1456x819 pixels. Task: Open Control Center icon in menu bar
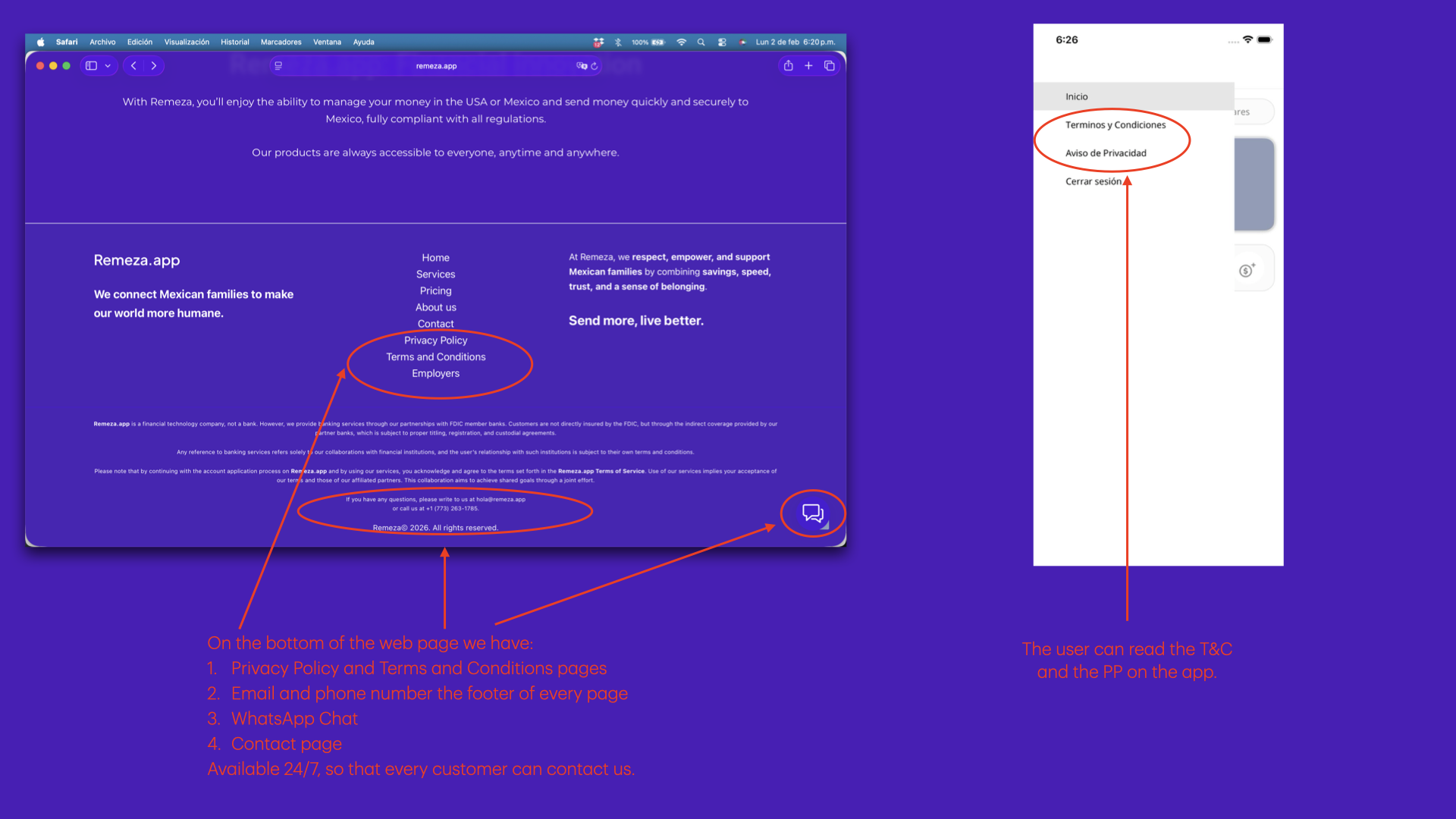tap(722, 42)
